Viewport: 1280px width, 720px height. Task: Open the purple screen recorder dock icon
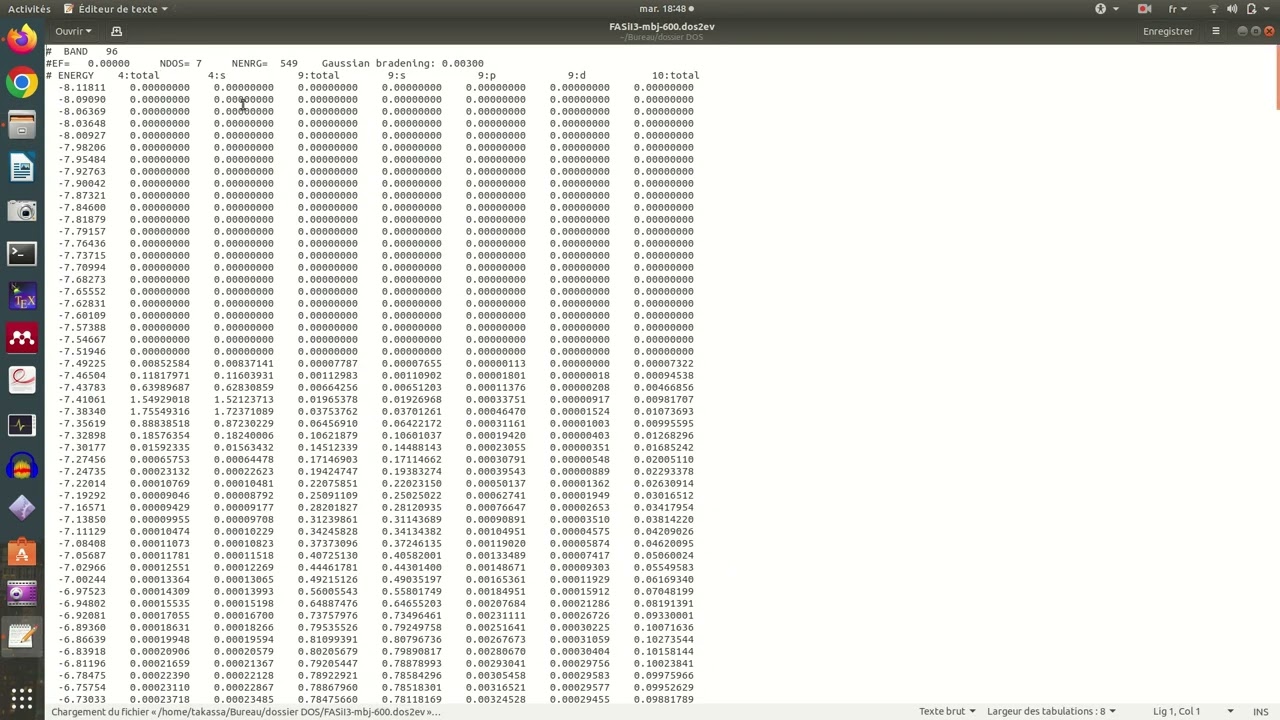(x=22, y=594)
